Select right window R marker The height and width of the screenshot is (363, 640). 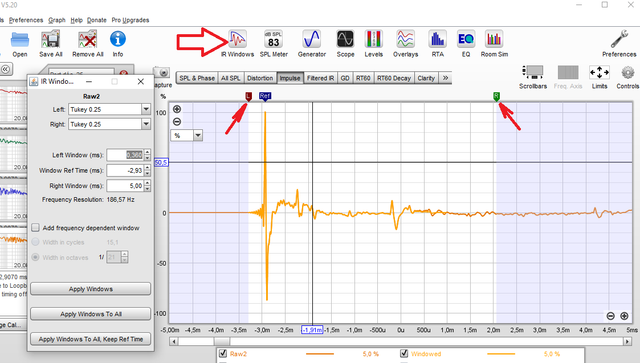coord(496,96)
